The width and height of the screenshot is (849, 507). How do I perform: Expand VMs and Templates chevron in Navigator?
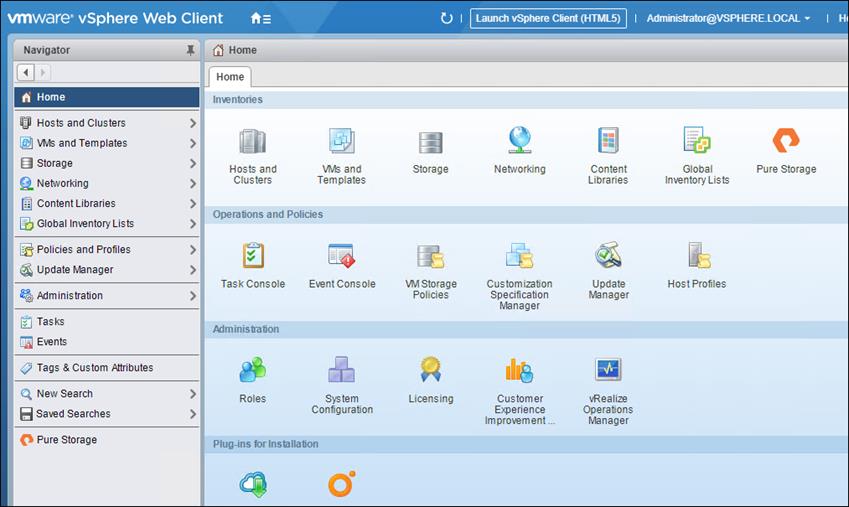tap(193, 143)
